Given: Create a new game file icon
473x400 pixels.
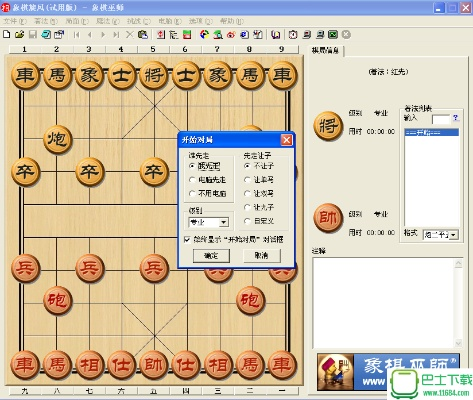Looking at the screenshot, I should (x=7, y=34).
